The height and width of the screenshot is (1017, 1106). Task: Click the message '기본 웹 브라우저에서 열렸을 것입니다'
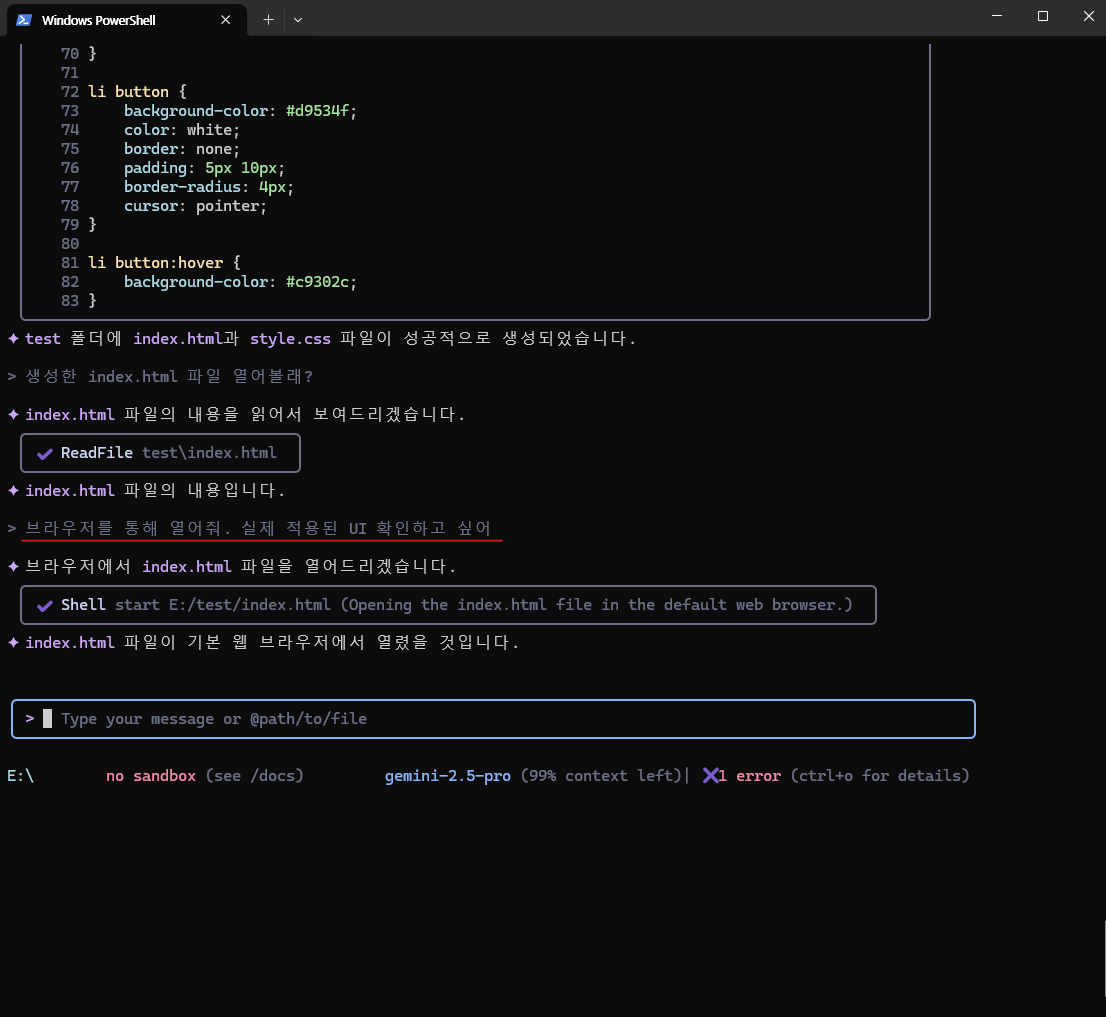click(353, 642)
